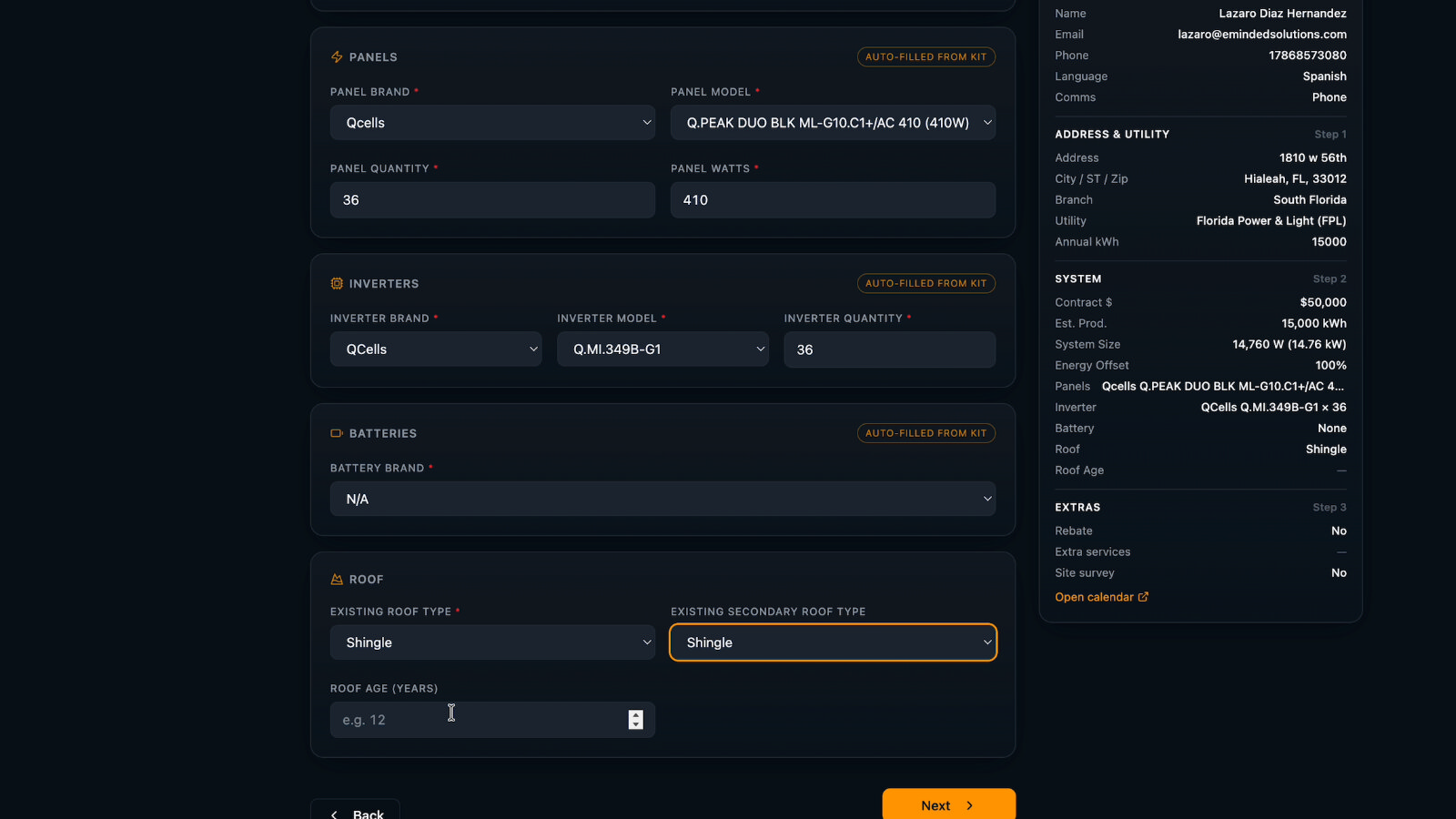Click the address value 1810 w 56th
Viewport: 1456px width, 819px height.
point(1313,157)
